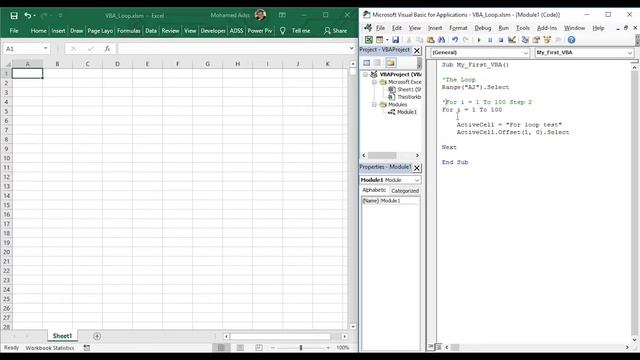Screen dimensions: 640x360
Task: Save the workbook from Excel quick access toolbar
Action: click(x=14, y=16)
